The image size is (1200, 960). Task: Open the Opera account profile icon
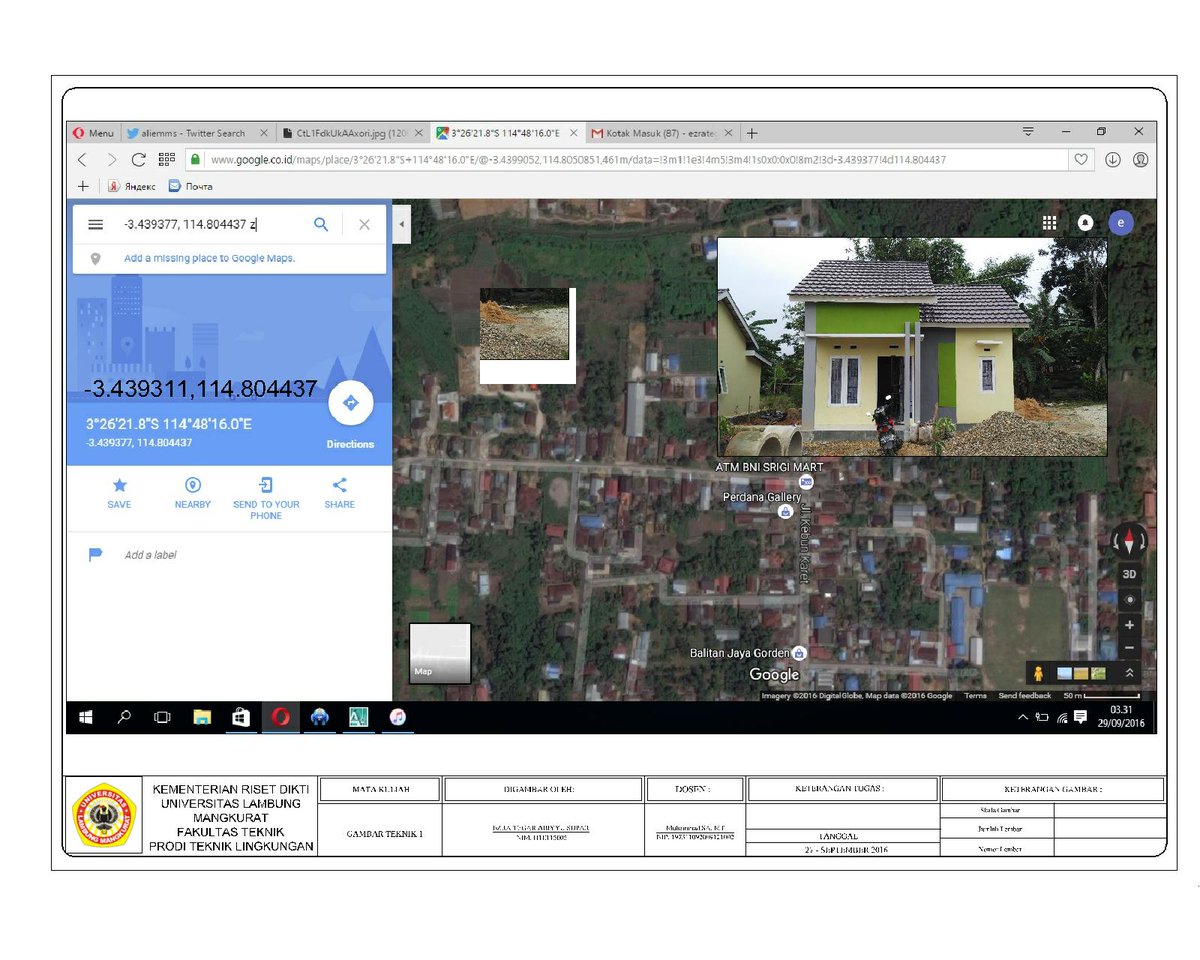click(x=1141, y=159)
